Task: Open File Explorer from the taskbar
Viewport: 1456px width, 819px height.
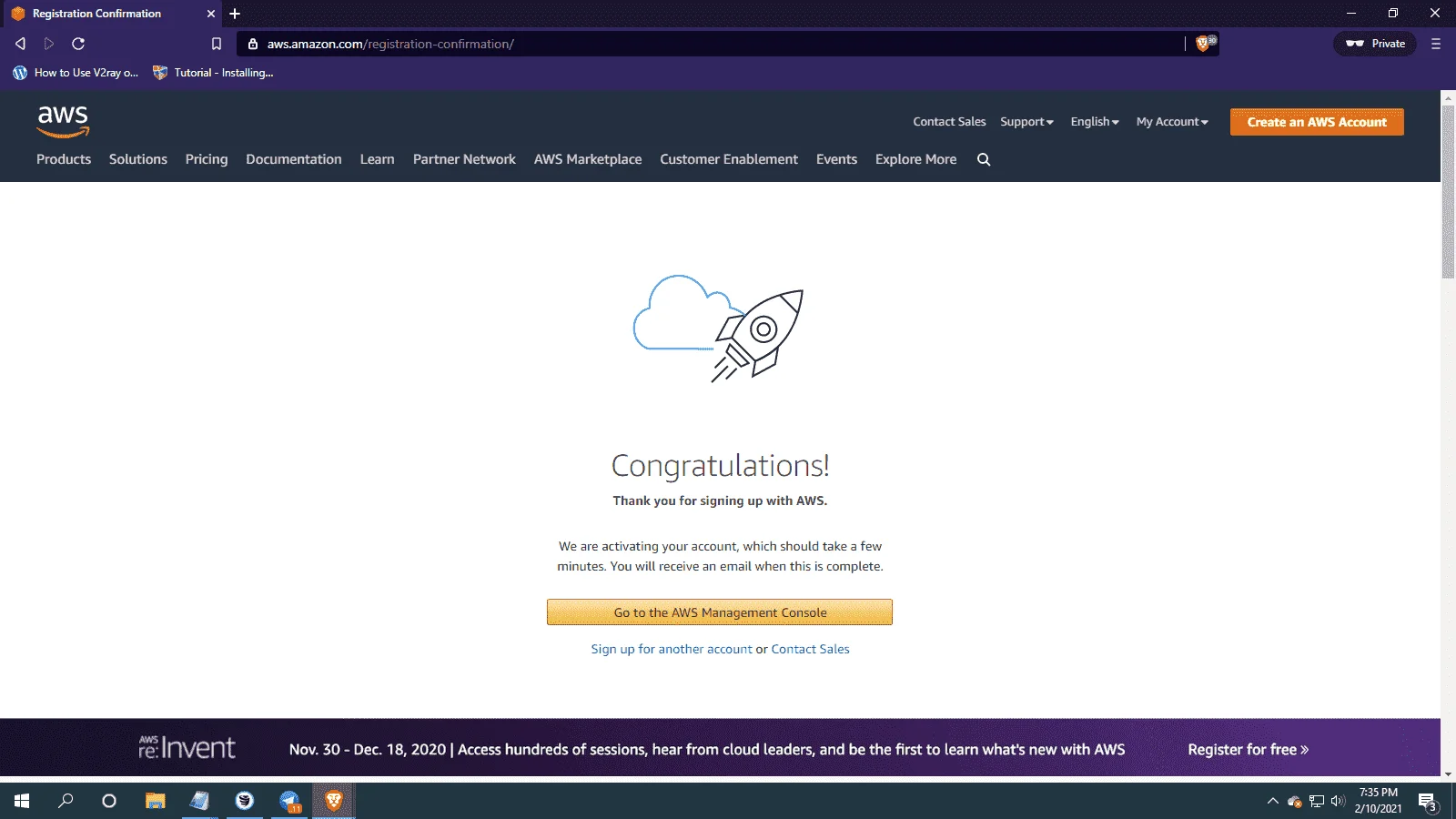Action: (x=156, y=801)
